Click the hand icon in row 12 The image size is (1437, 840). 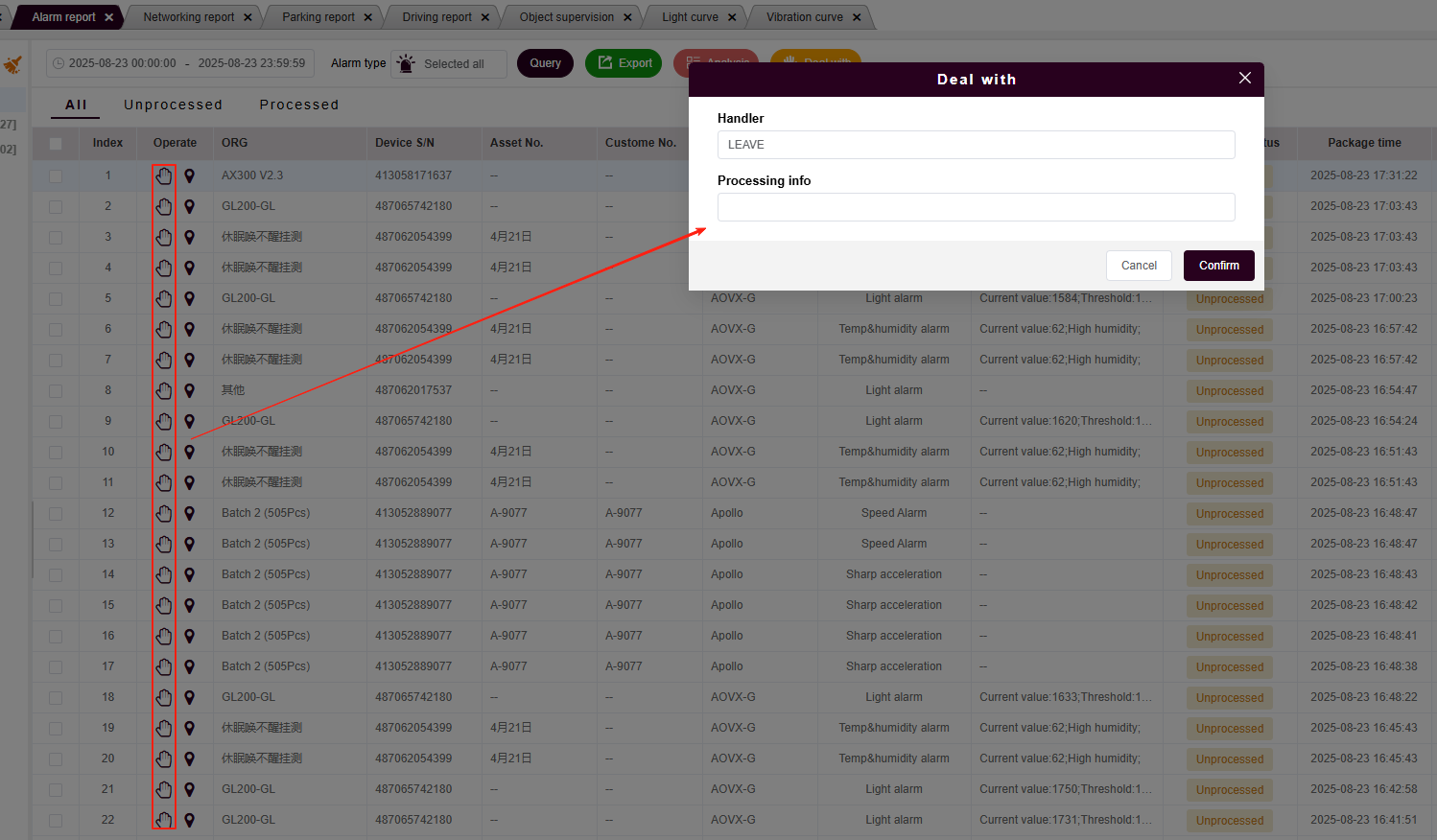click(164, 513)
